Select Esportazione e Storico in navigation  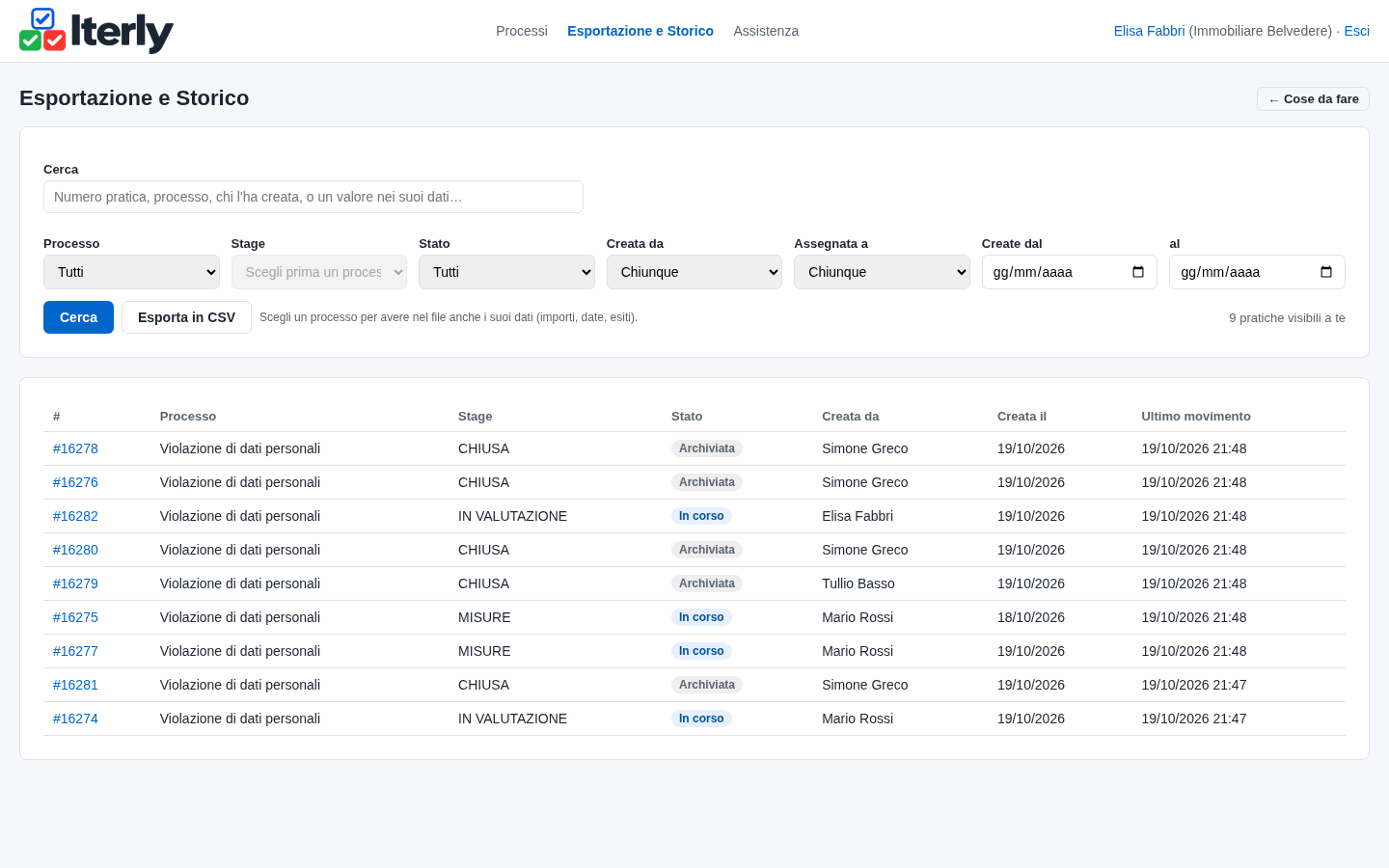(x=640, y=31)
